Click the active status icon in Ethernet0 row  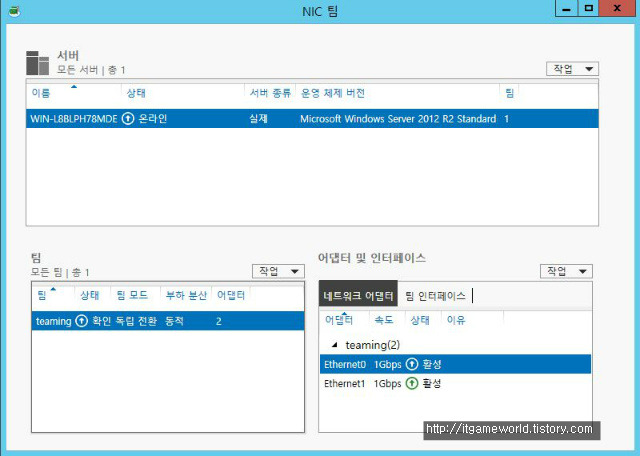pyautogui.click(x=412, y=364)
